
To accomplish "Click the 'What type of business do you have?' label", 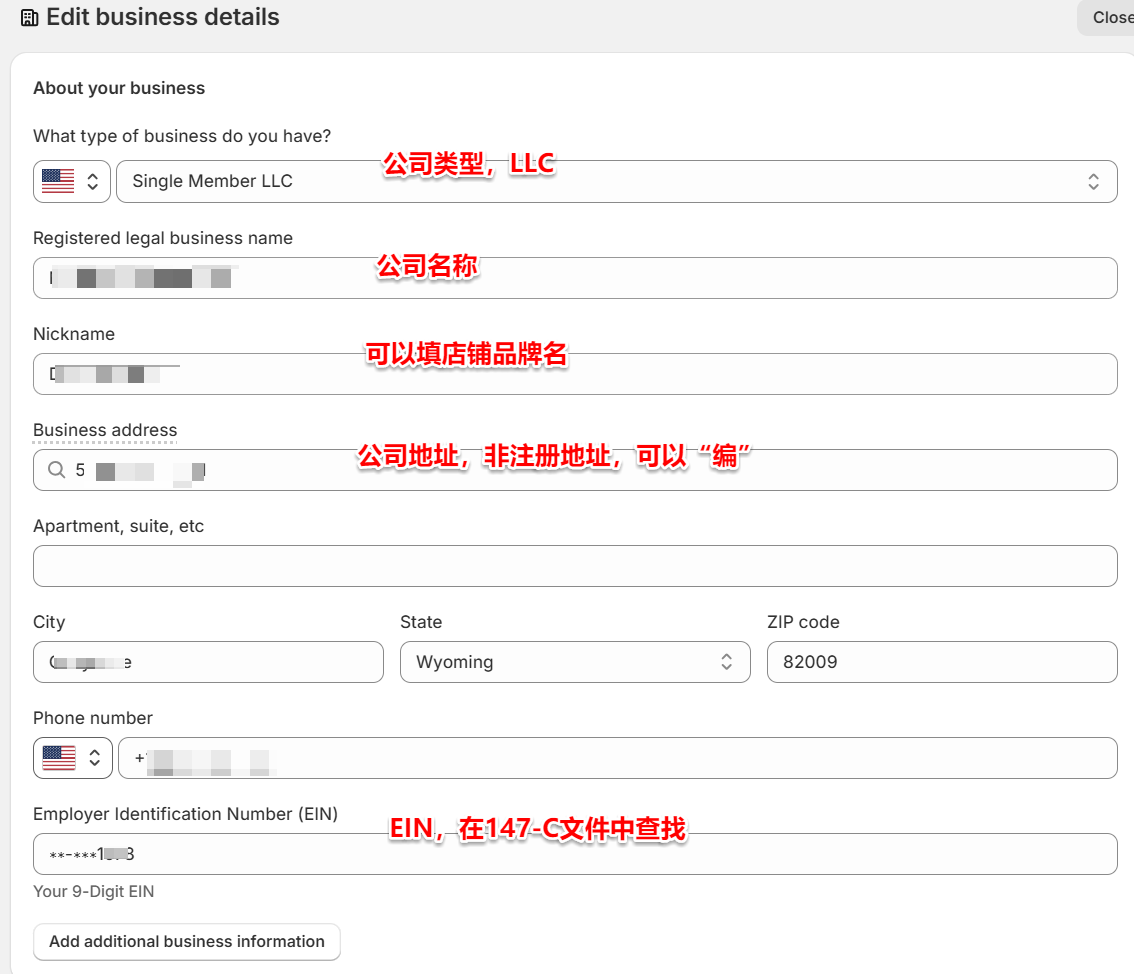I will pyautogui.click(x=182, y=136).
